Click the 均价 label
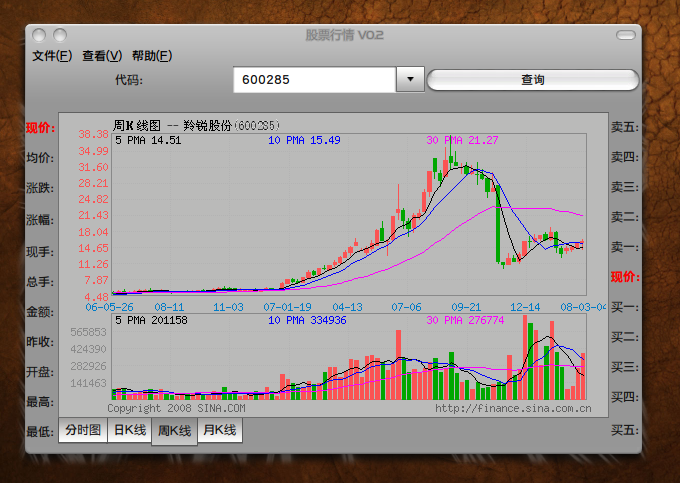The height and width of the screenshot is (483, 680). coord(40,158)
